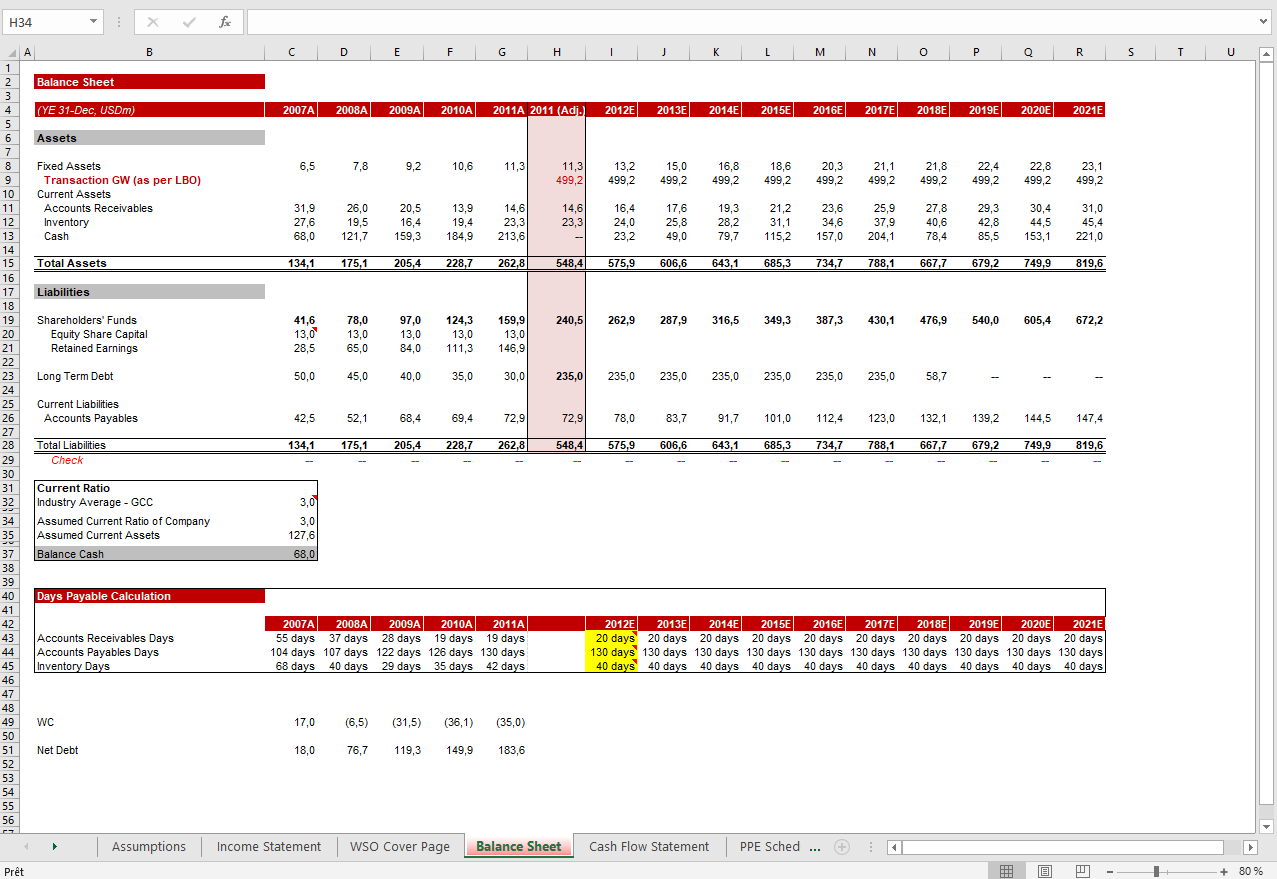Viewport: 1277px width, 879px height.
Task: Open the WSO Cover Page tab
Action: [x=400, y=847]
